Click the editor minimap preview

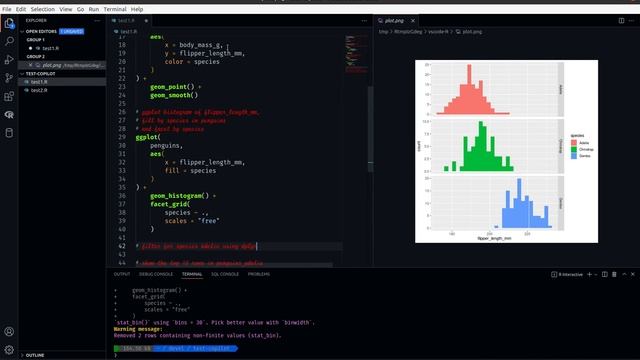click(x=356, y=54)
